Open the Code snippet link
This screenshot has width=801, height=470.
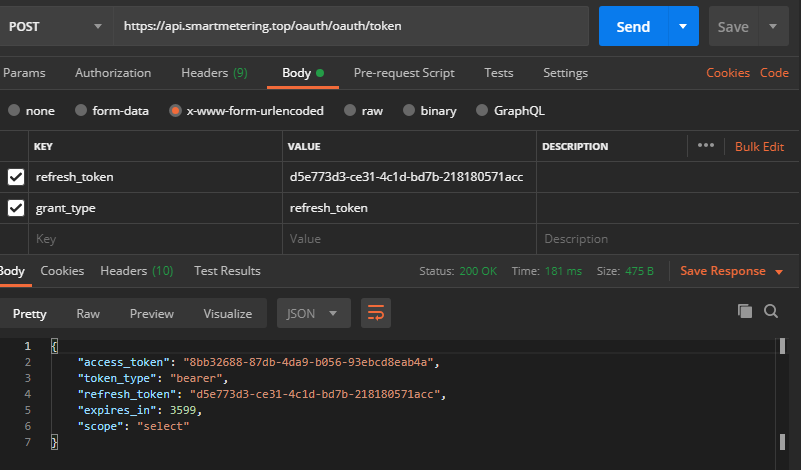[774, 73]
